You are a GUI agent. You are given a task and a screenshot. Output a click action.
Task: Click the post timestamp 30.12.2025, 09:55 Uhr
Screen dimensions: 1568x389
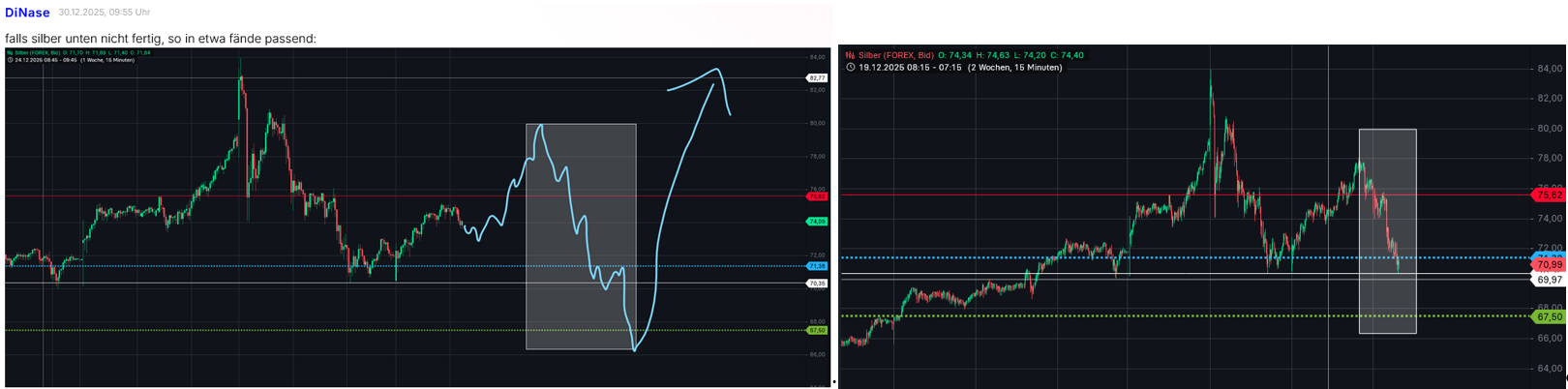(x=104, y=13)
